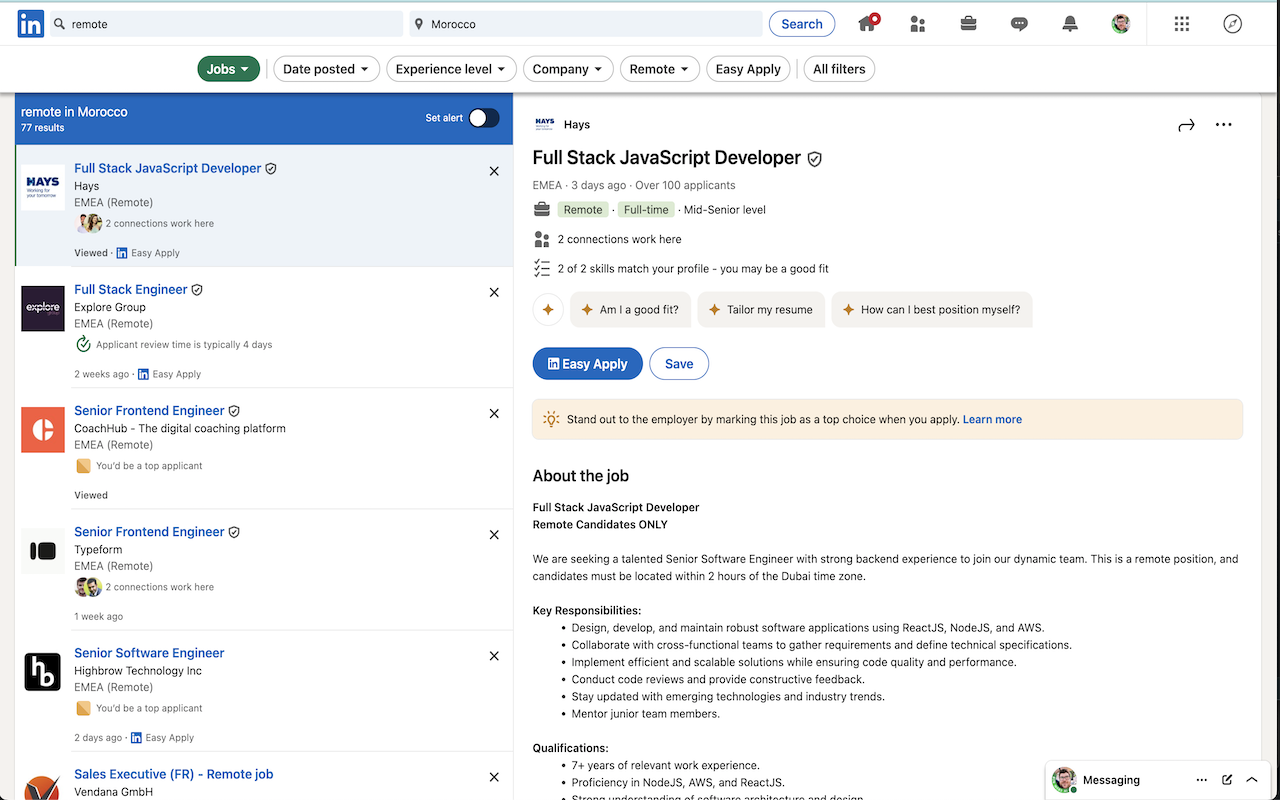Click the Typeform logo
Viewport: 1280px width, 800px height.
pyautogui.click(x=43, y=551)
